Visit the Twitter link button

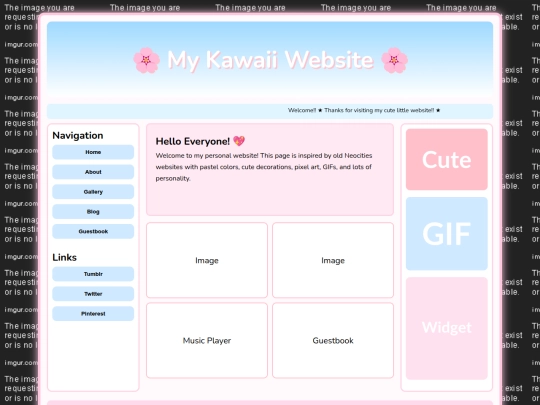pos(93,294)
